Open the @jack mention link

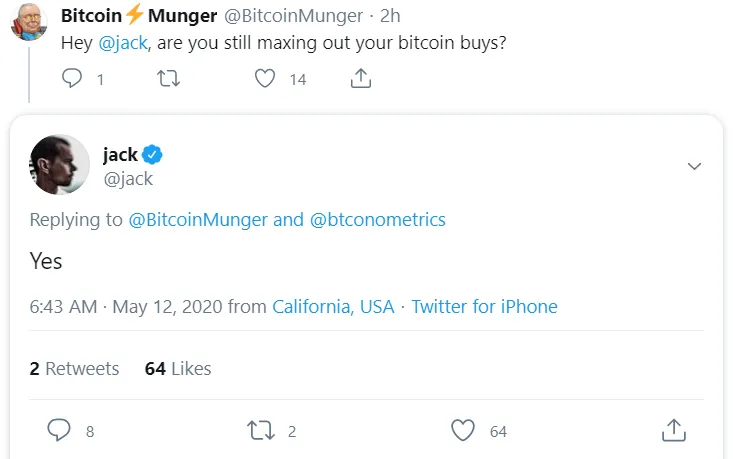coord(123,43)
